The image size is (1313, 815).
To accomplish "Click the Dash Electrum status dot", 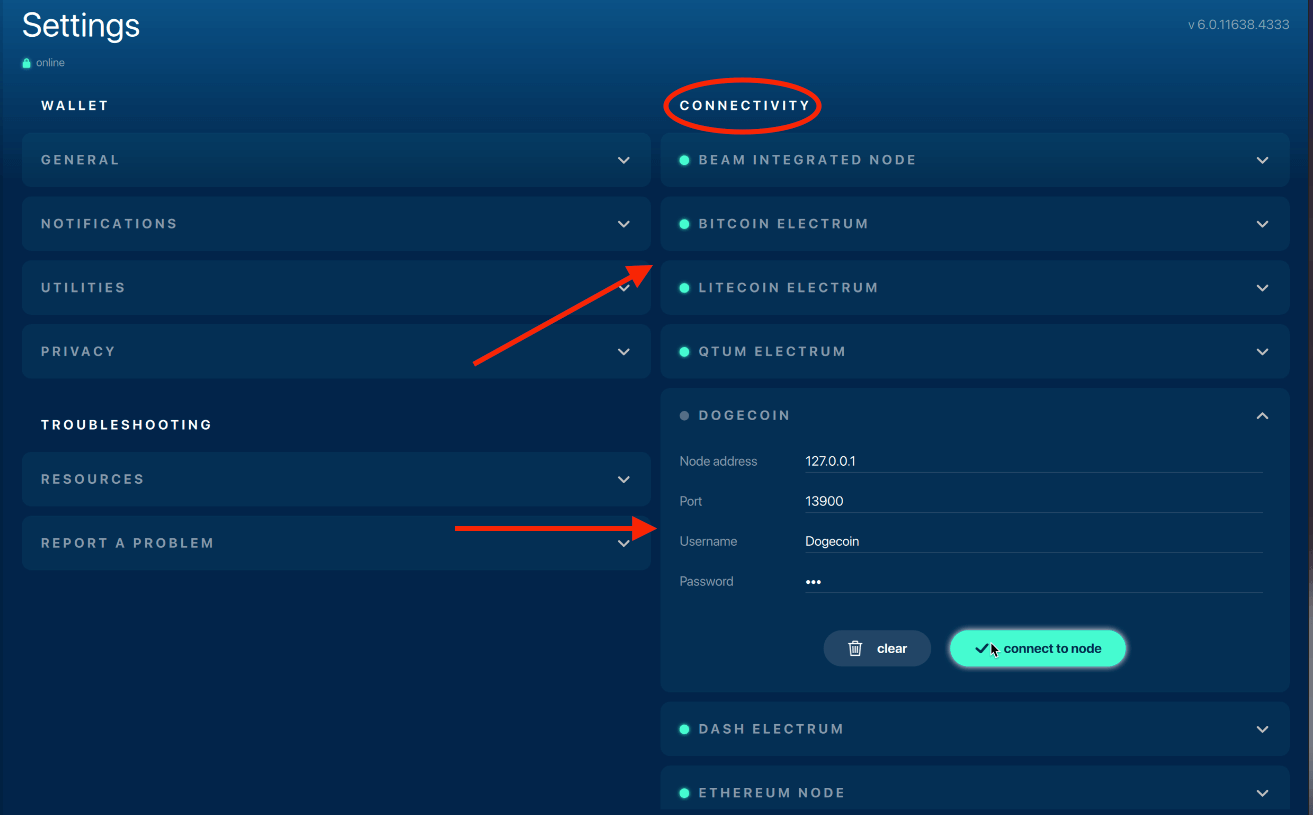I will [x=684, y=729].
